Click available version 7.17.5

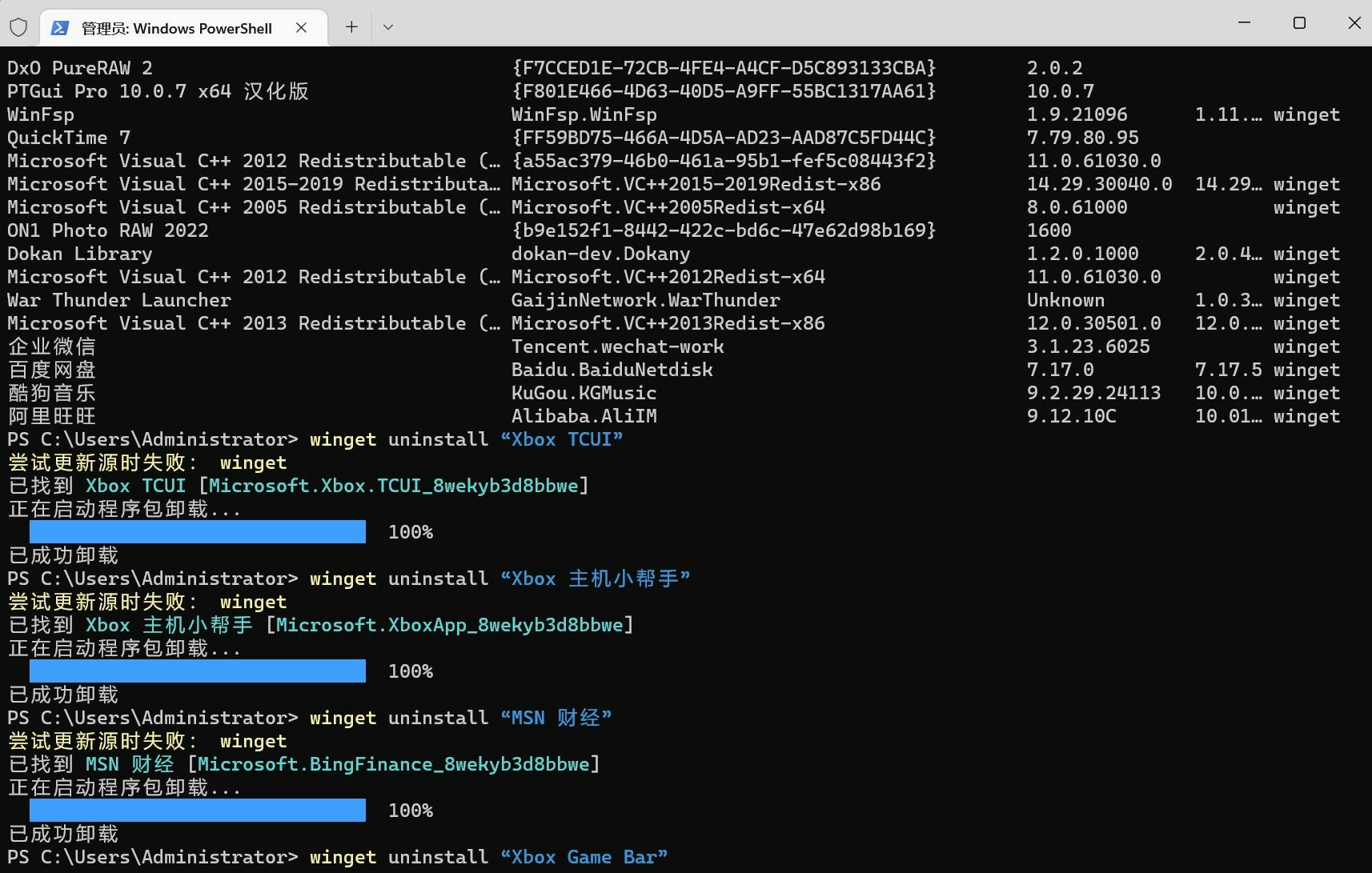[1229, 370]
